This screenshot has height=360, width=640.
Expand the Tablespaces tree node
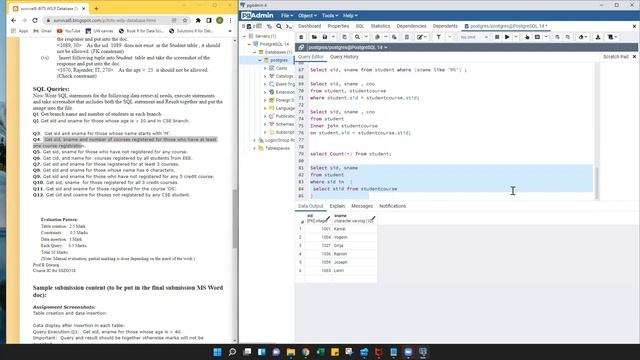pyautogui.click(x=254, y=148)
